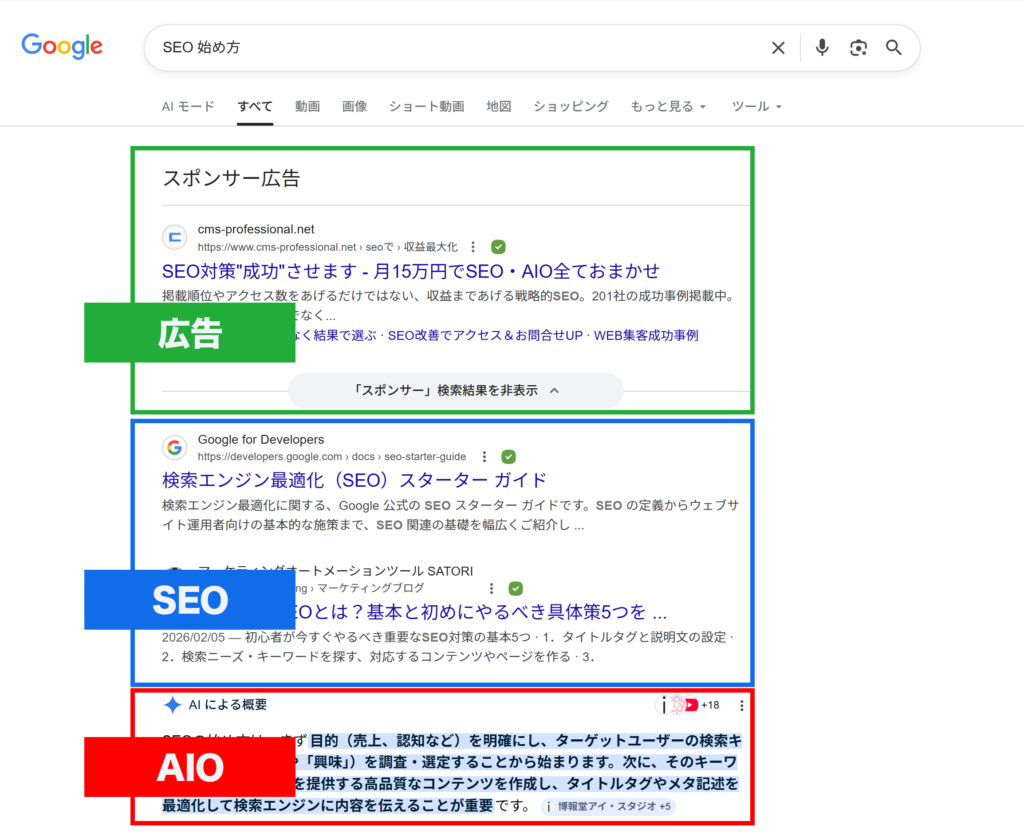The width and height of the screenshot is (1024, 840).
Task: Click into the search input field
Action: click(450, 48)
